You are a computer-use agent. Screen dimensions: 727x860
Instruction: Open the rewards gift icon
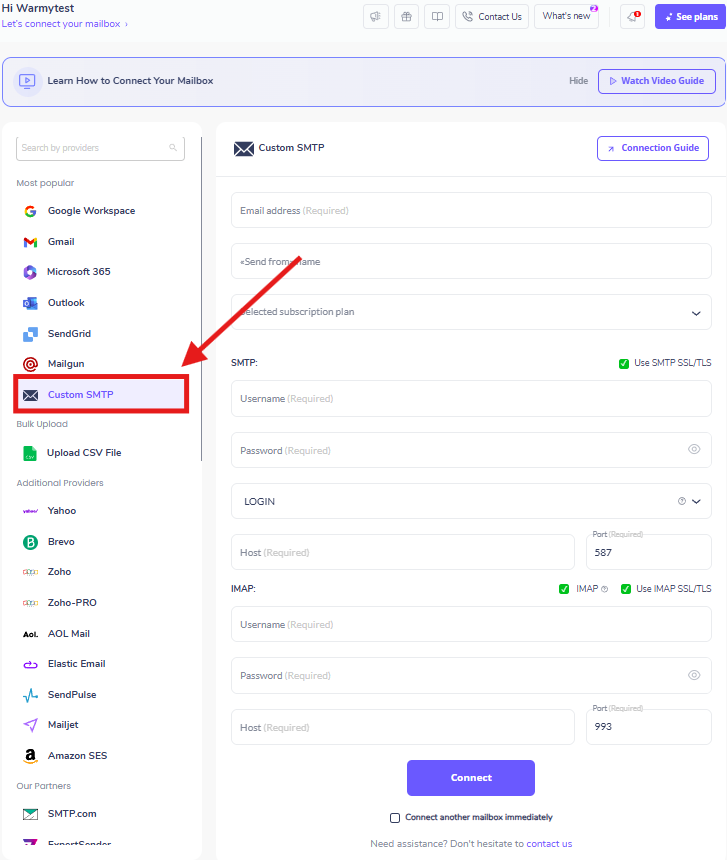click(405, 16)
